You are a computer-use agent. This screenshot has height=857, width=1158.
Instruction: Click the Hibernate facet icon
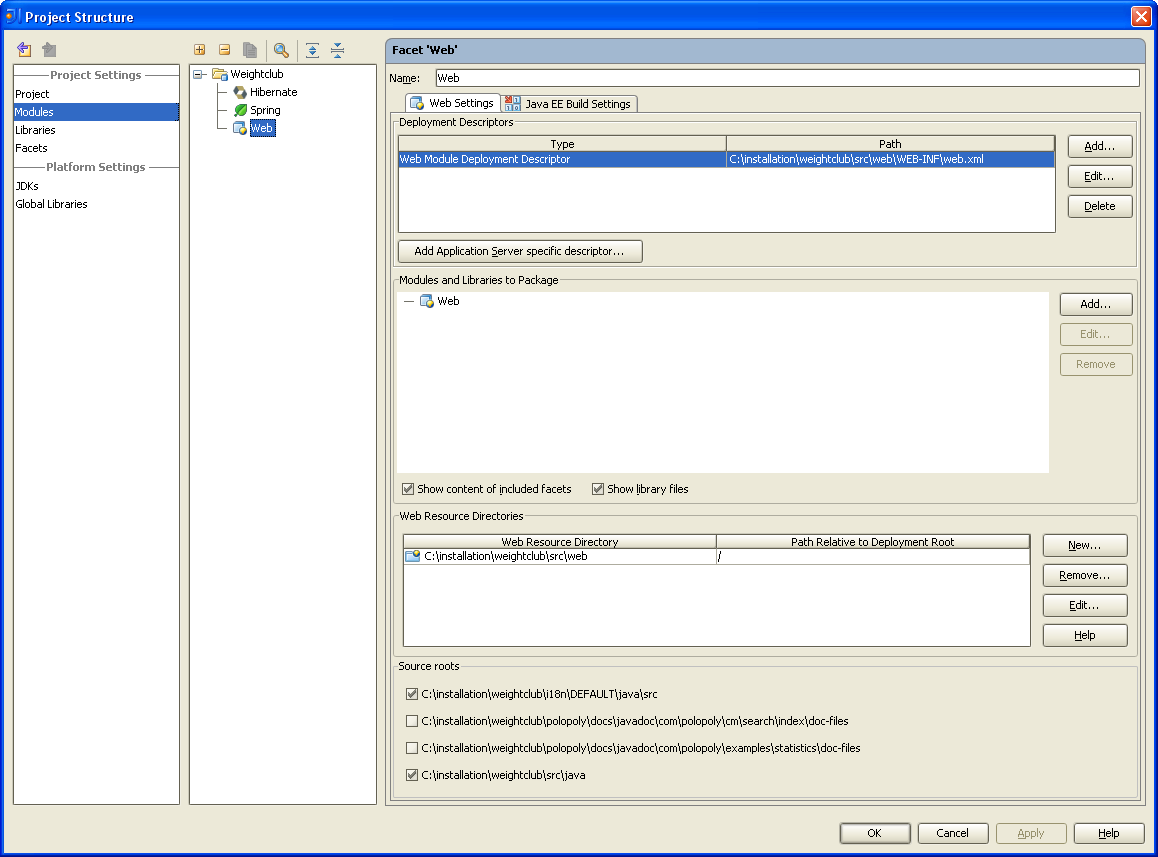240,92
